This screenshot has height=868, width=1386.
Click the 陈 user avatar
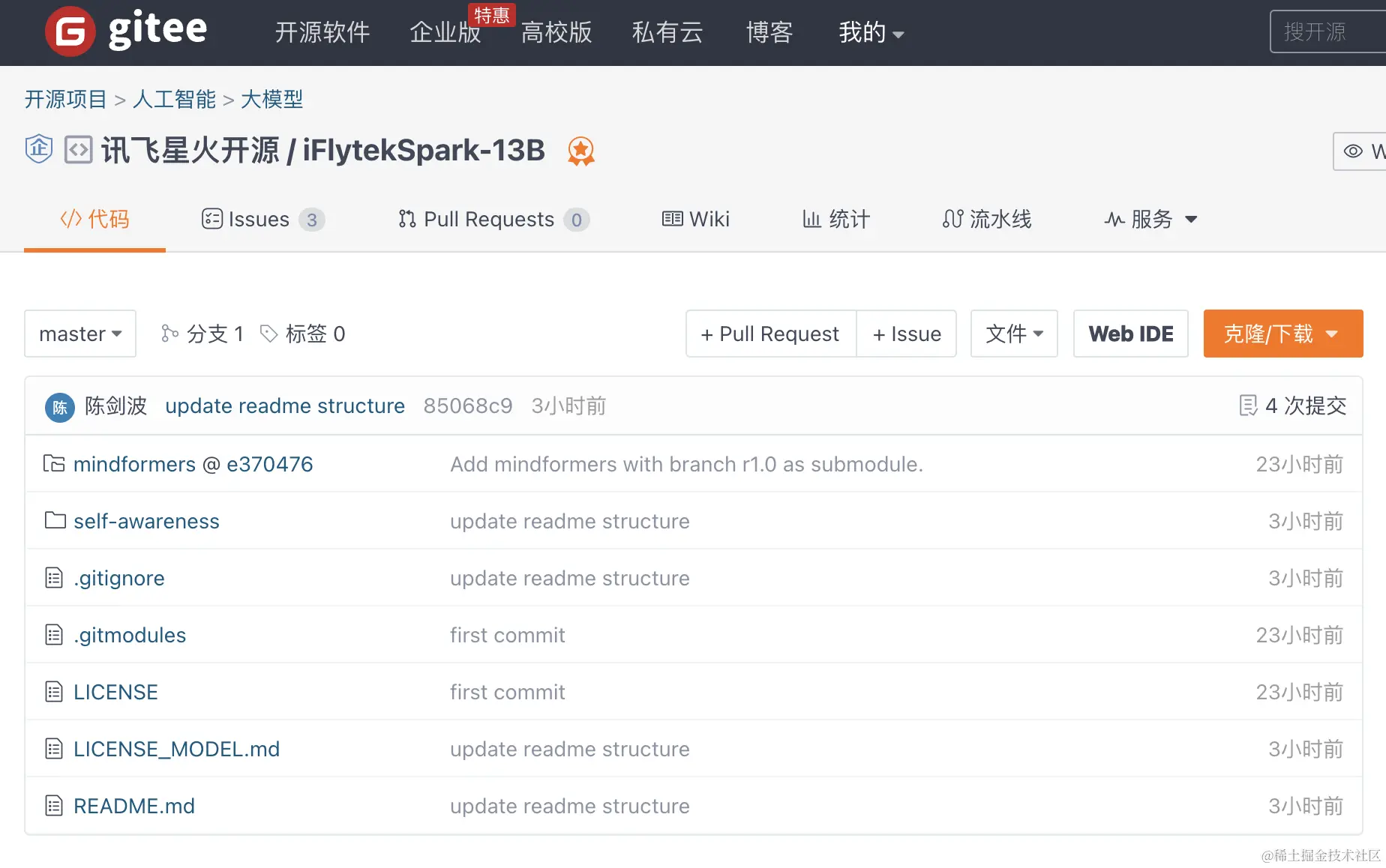point(59,407)
